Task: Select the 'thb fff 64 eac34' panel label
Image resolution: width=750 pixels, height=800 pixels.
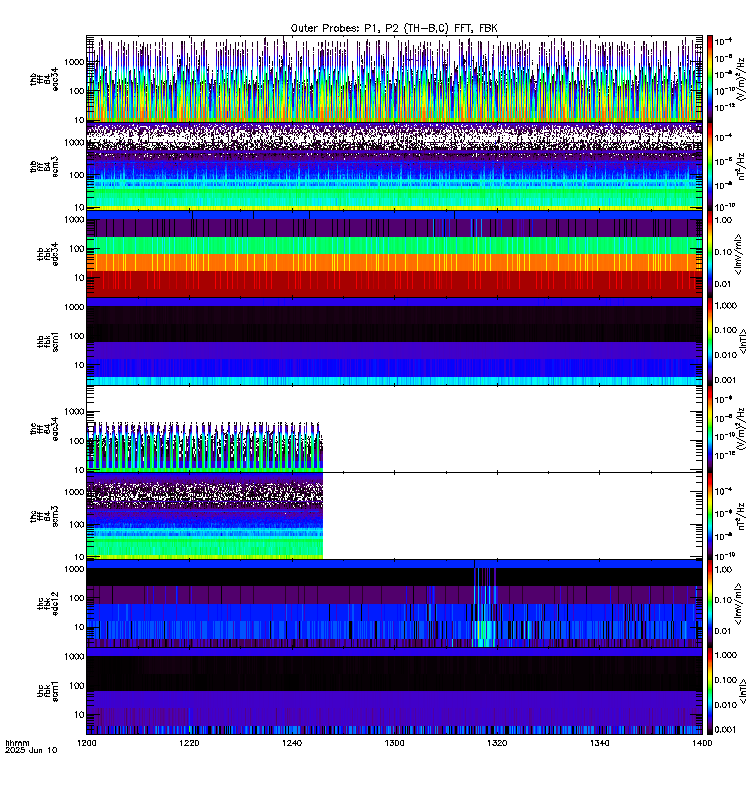Action: (44, 79)
